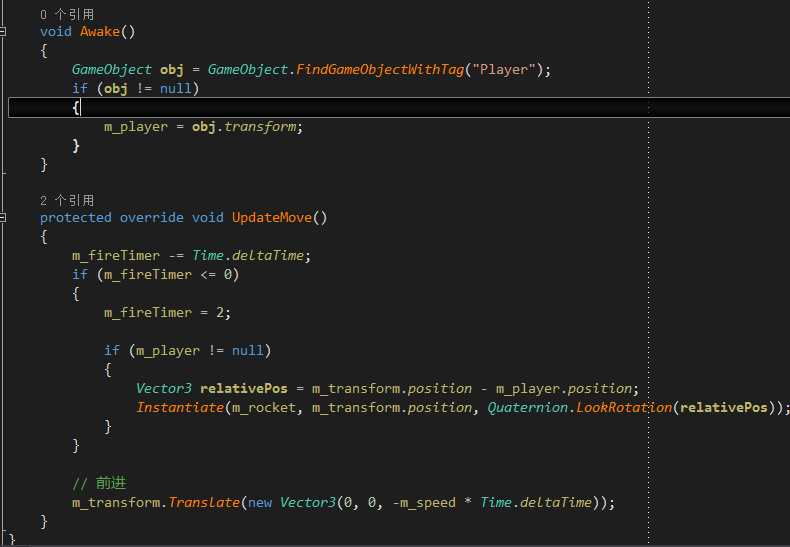
Task: Click the 'm_fireTimer = 2' assignment
Action: tap(164, 313)
